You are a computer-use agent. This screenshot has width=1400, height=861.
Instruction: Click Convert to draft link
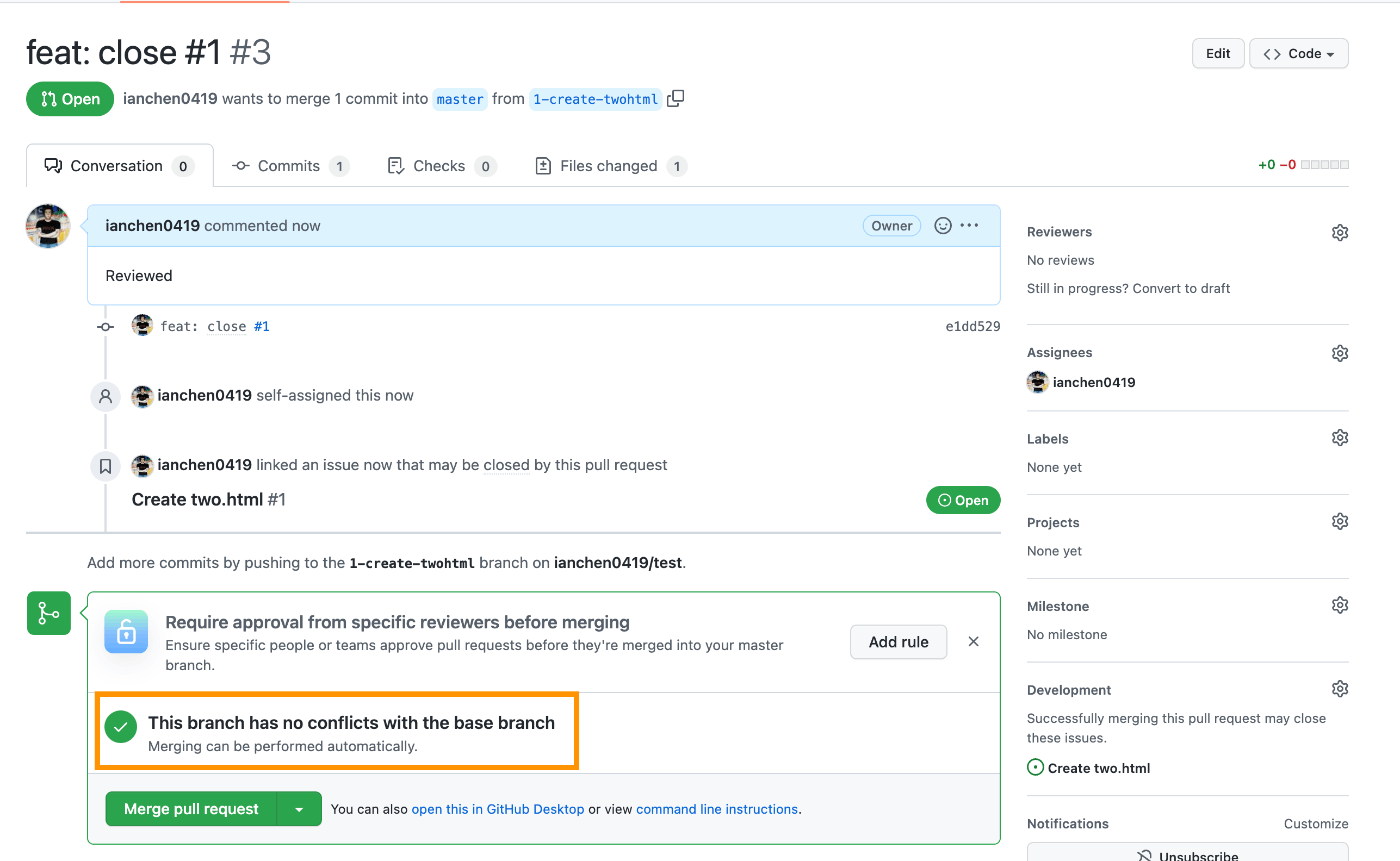1182,288
